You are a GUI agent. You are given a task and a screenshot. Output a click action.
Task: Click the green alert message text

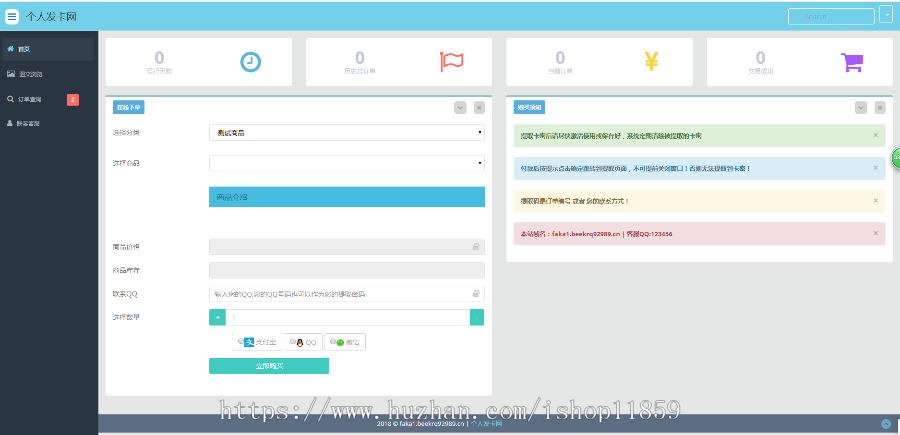click(x=611, y=136)
